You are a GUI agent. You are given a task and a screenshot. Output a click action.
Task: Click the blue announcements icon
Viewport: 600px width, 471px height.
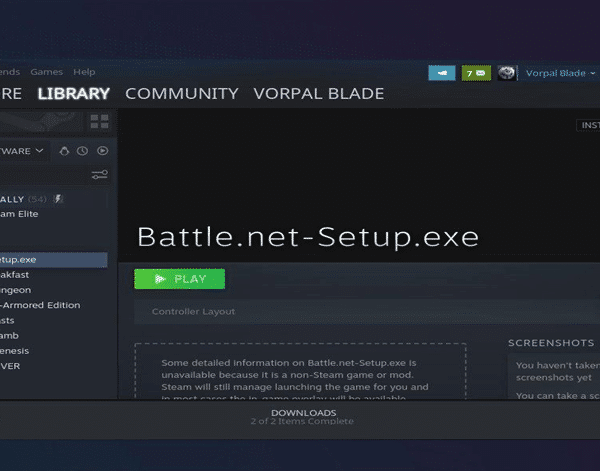442,73
